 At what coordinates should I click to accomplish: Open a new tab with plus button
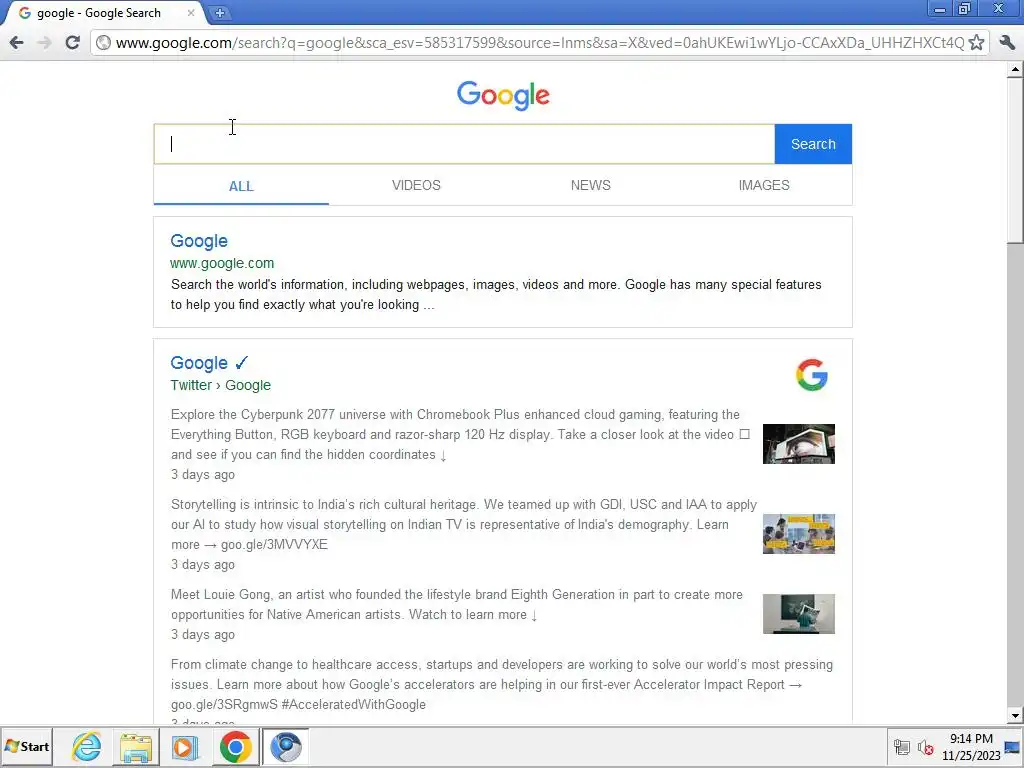[x=220, y=13]
